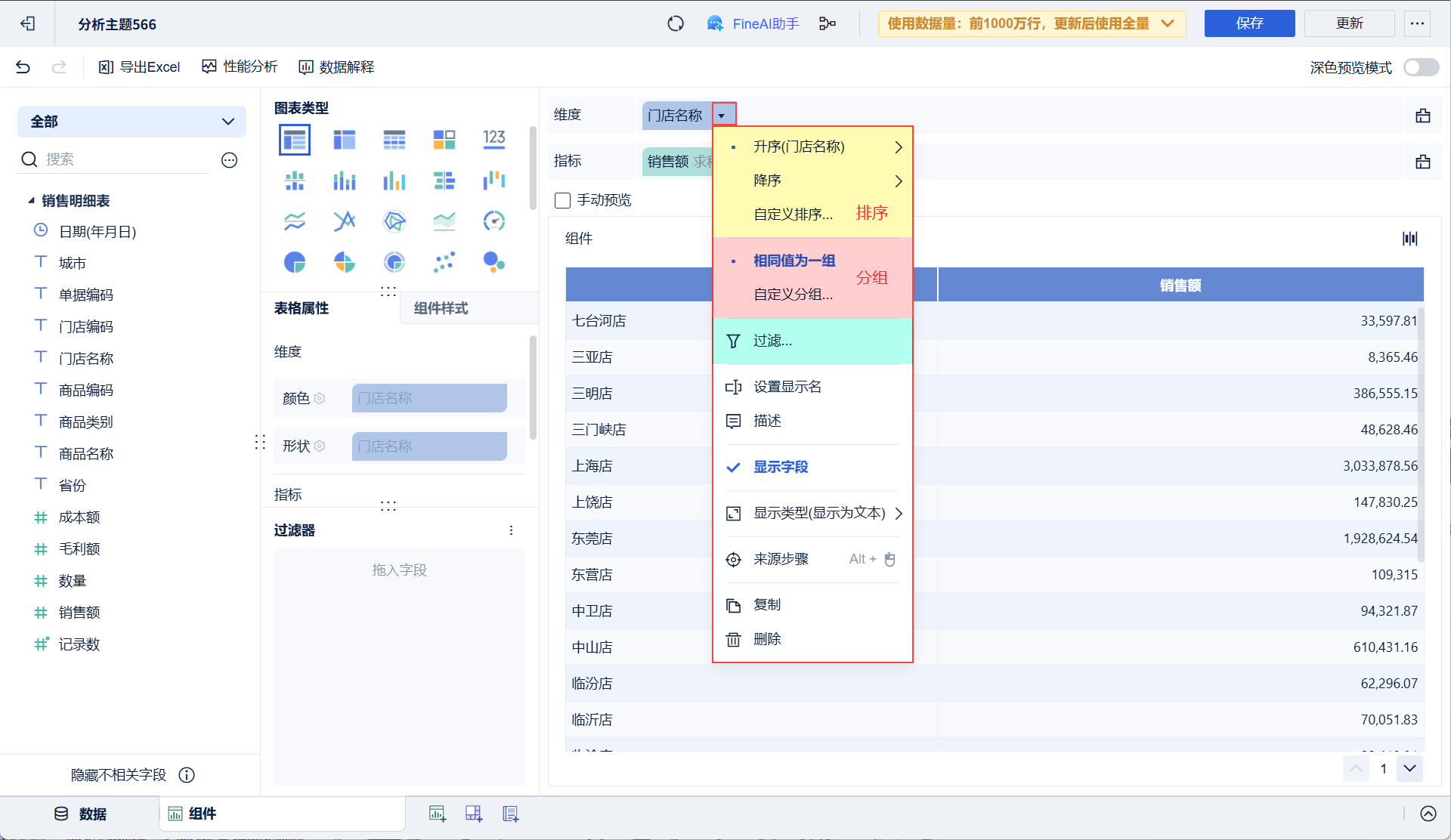
Task: Choose 自定义排序 from the menu
Action: pyautogui.click(x=793, y=215)
